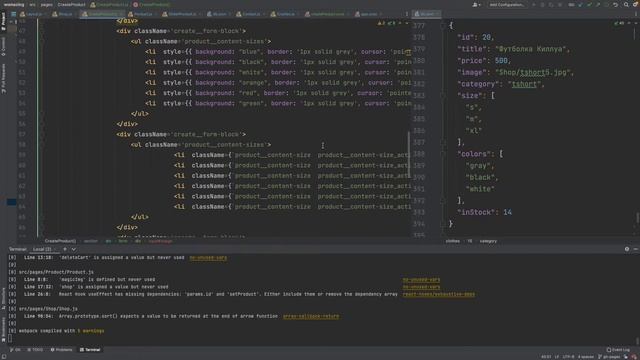The image size is (640, 360).
Task: Open the Git tool window button
Action: coord(15,350)
